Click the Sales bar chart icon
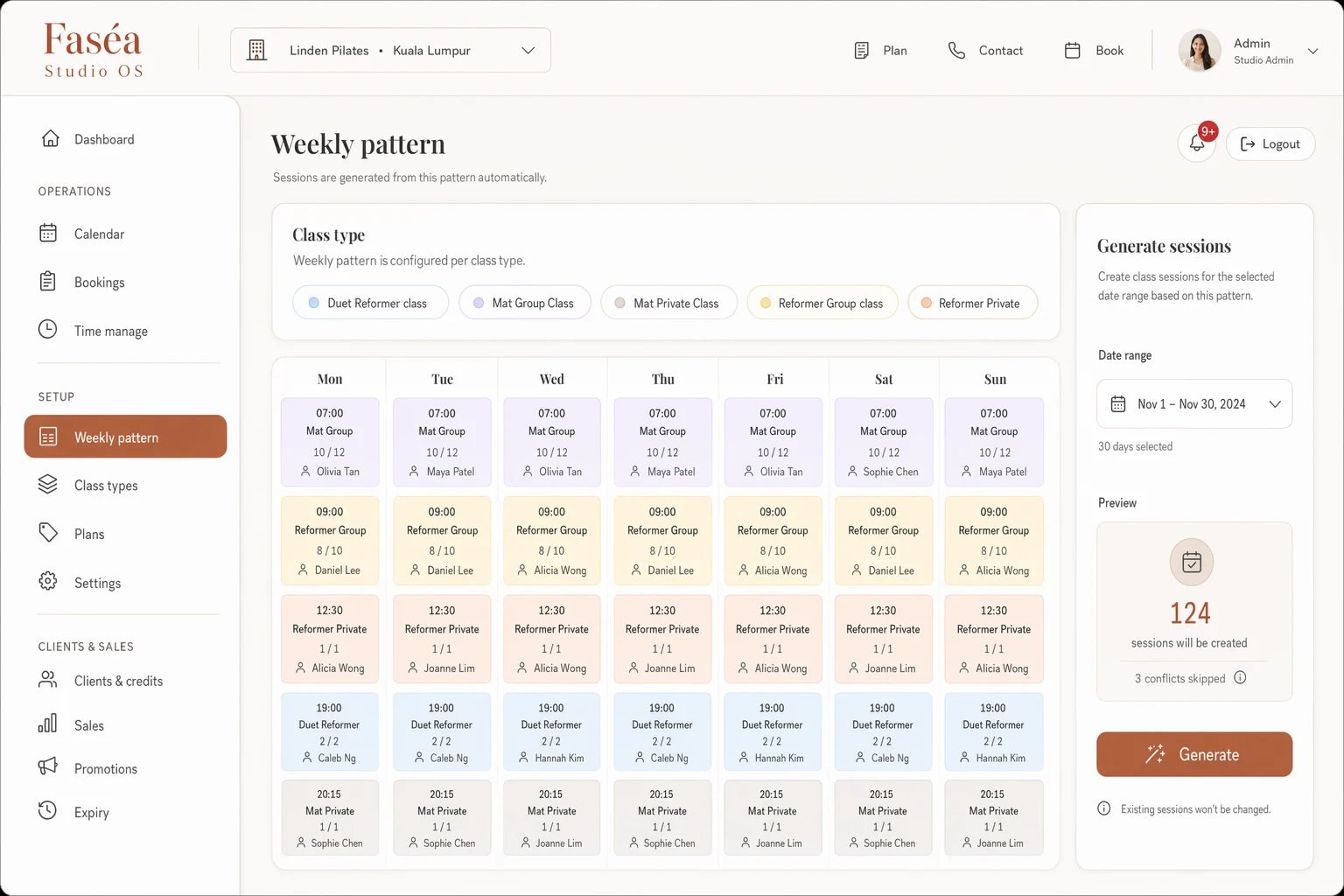Image resolution: width=1344 pixels, height=896 pixels. point(48,724)
